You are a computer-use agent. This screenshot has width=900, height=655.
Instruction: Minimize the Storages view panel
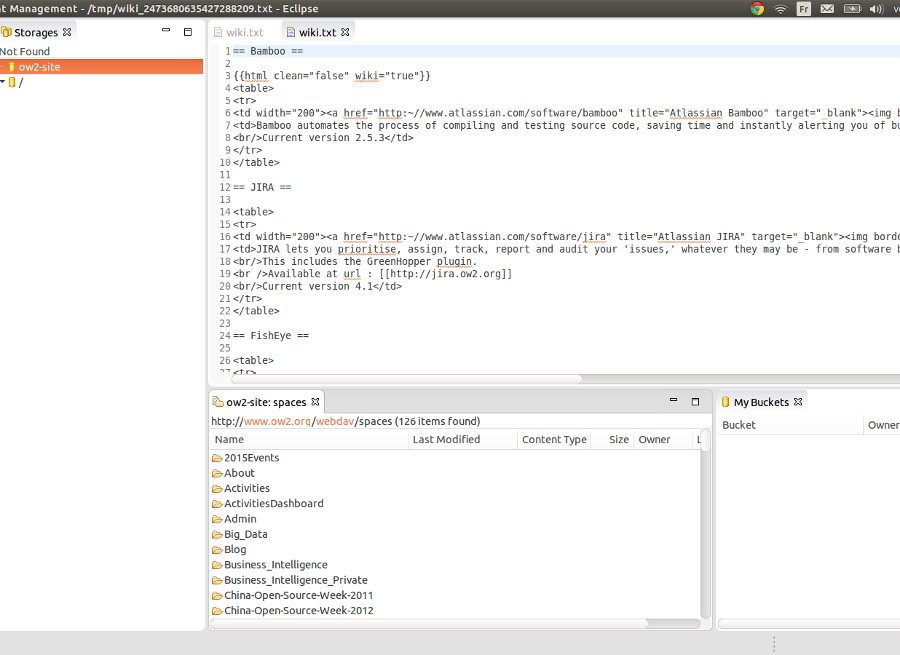click(x=166, y=30)
